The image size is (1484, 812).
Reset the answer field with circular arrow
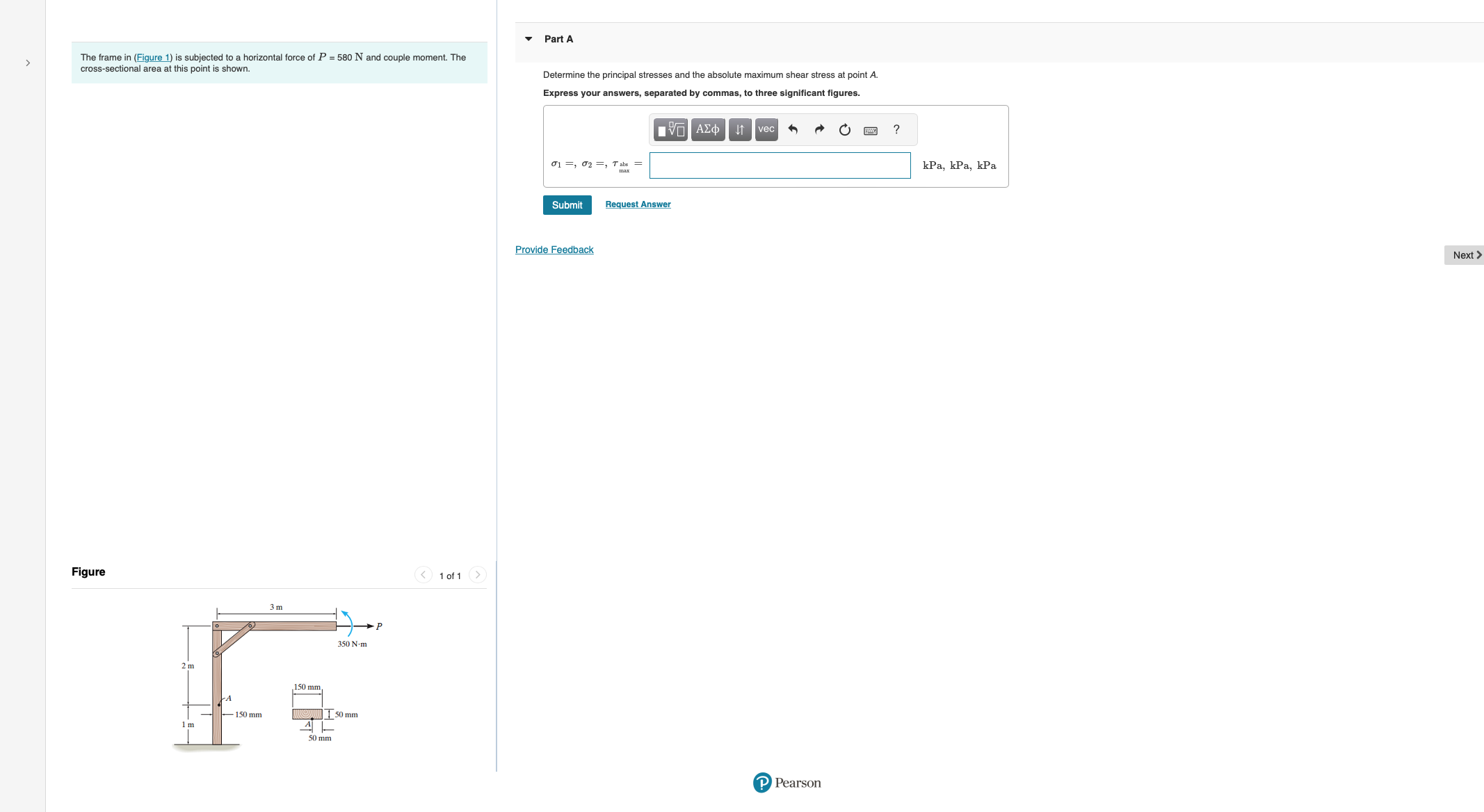[844, 129]
